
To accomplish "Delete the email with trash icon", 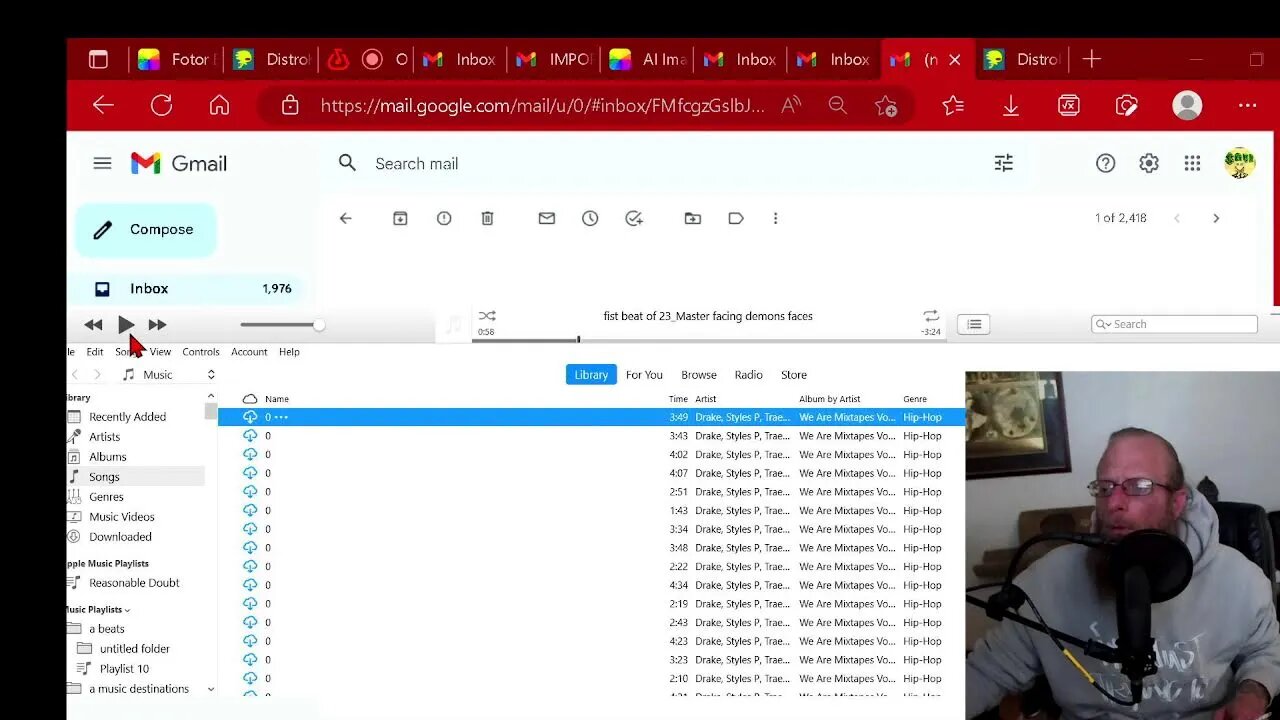I will point(487,218).
